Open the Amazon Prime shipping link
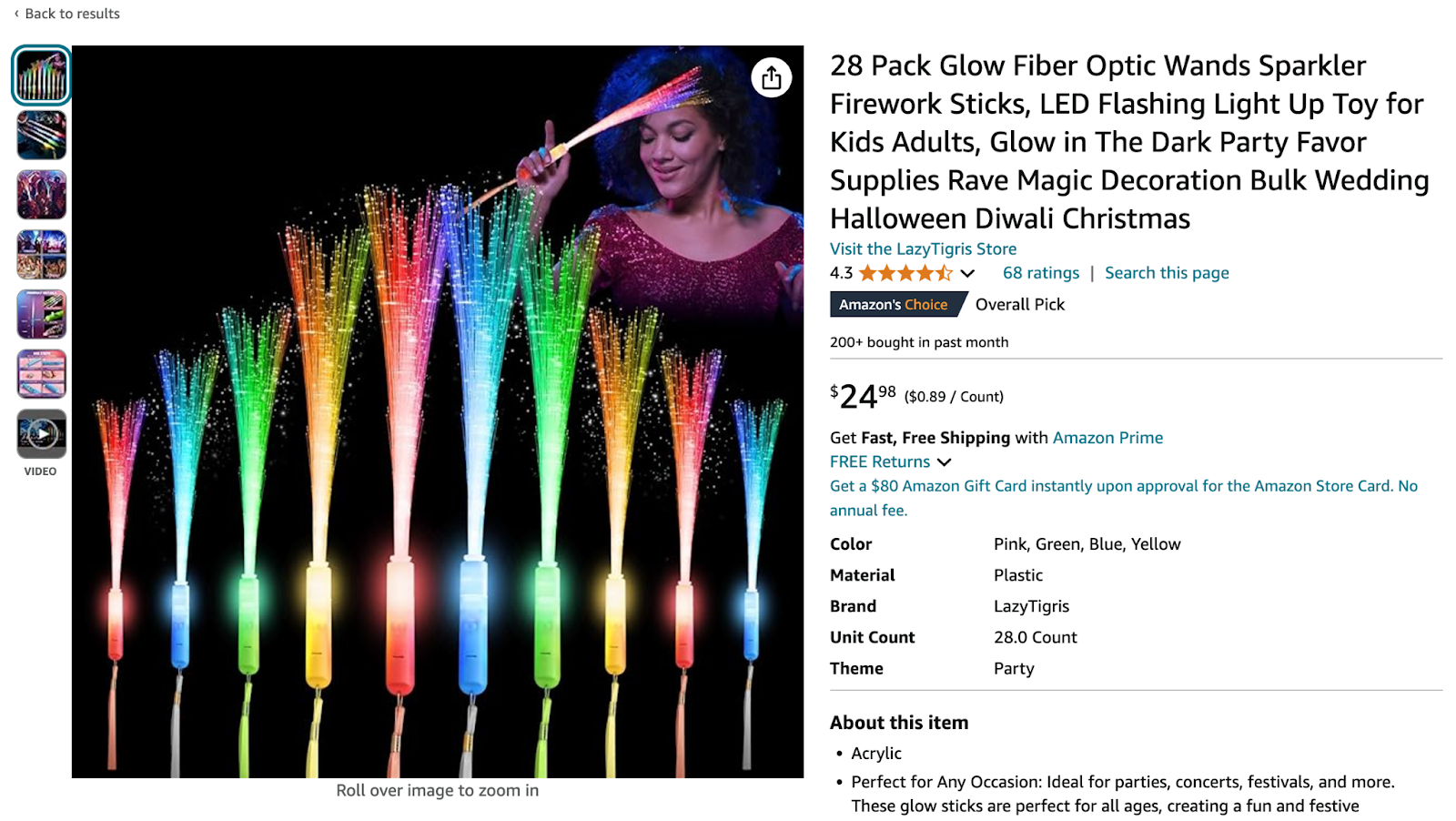 tap(1107, 437)
